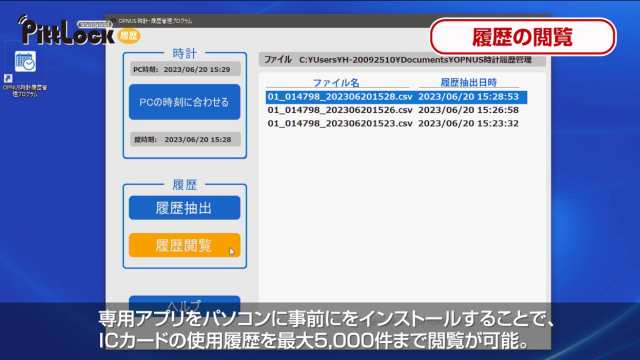Image resolution: width=640 pixels, height=360 pixels.
Task: Click the 履歴抽出日時 column header
Action: click(x=469, y=82)
